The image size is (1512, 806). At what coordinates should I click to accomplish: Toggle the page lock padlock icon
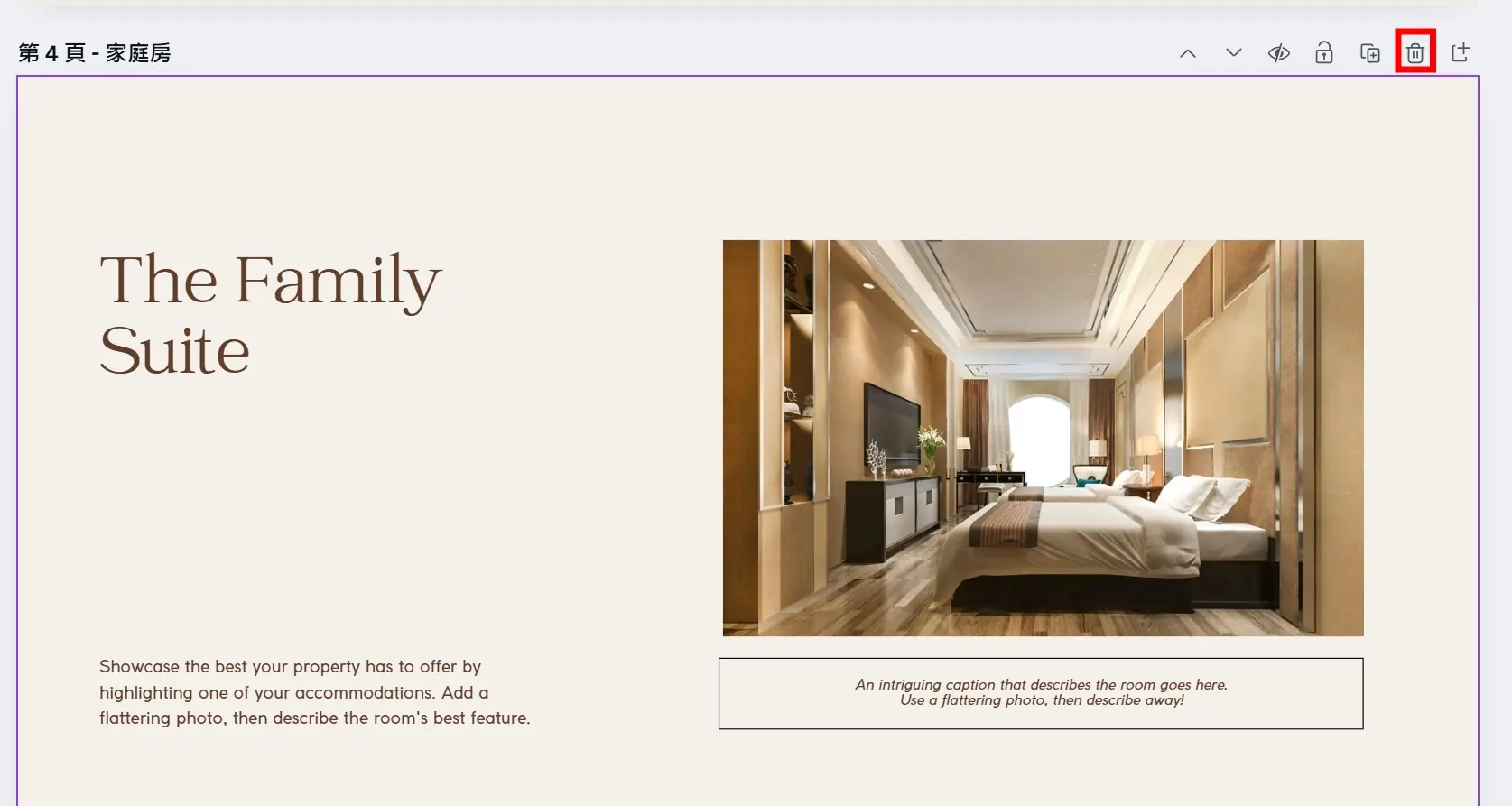(1323, 53)
